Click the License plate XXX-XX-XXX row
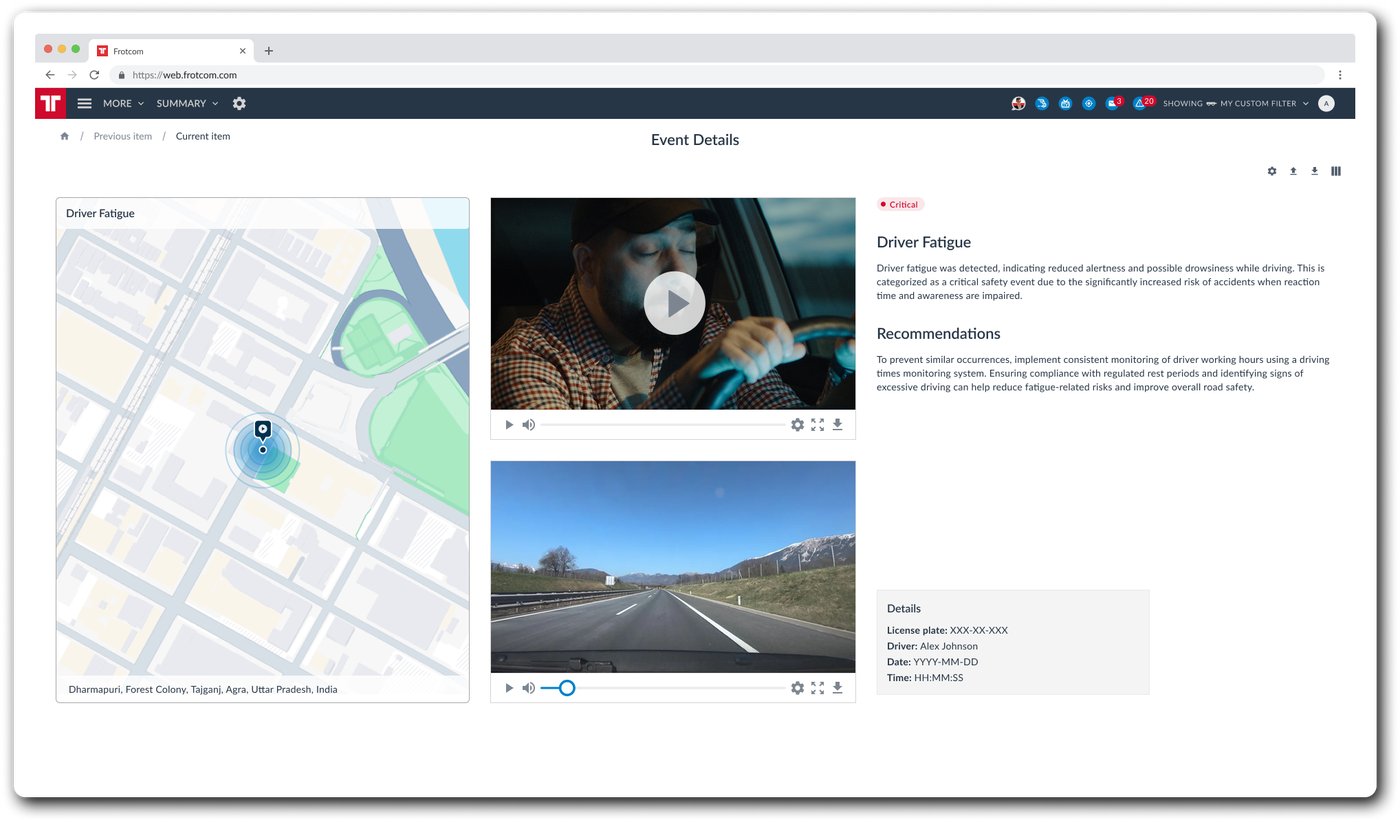The height and width of the screenshot is (822, 1400). tap(947, 631)
